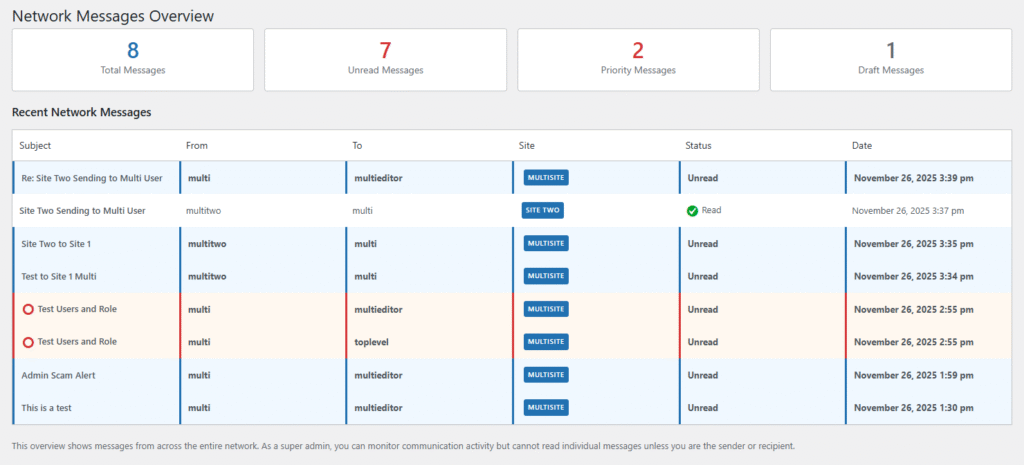
Task: Click the 'Recent Network Messages' heading
Action: tap(82, 112)
